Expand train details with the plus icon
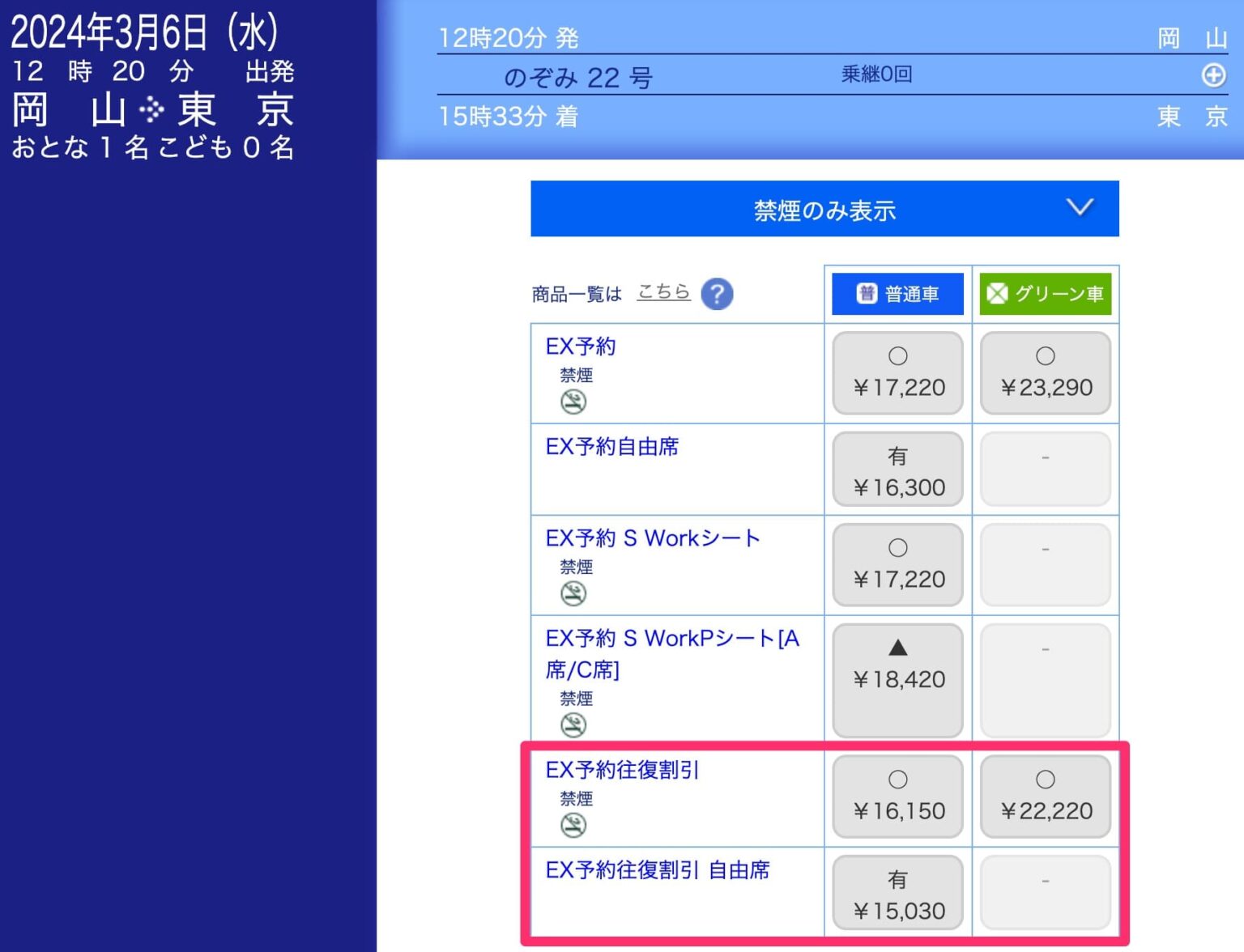 point(1213,75)
